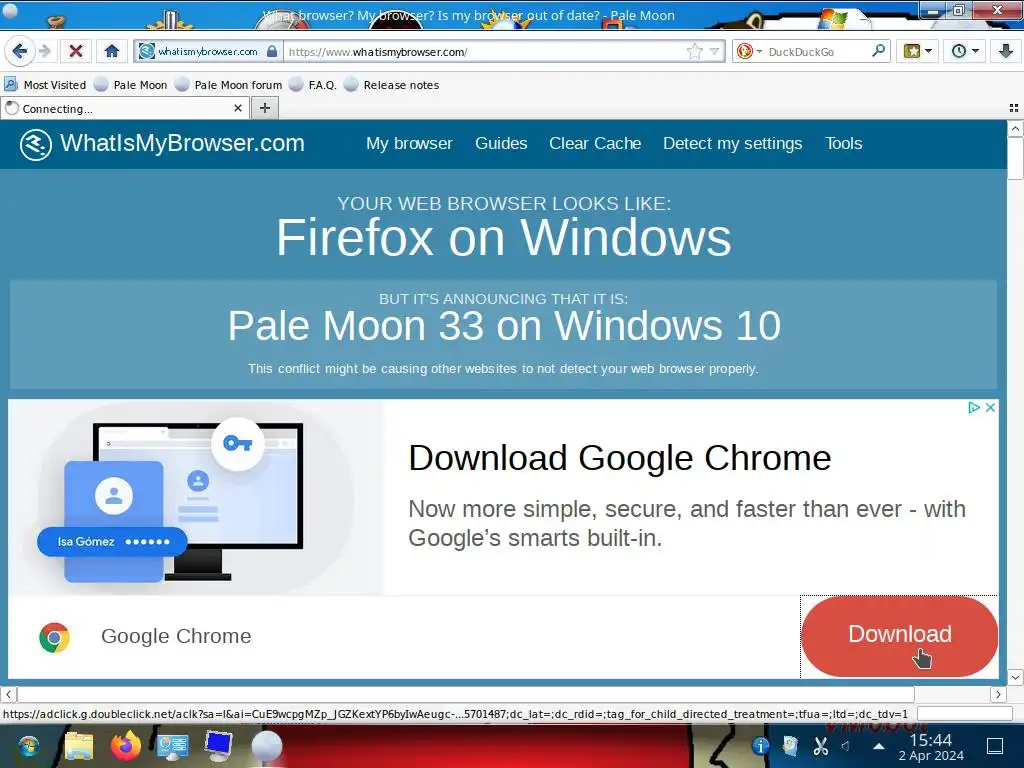This screenshot has width=1024, height=768.
Task: Open the computer monitor taskbar icon
Action: coord(218,746)
